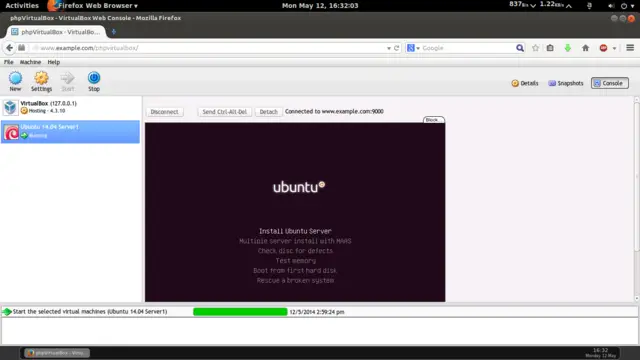Click the Adblock red icon
The image size is (640, 360).
[603, 48]
